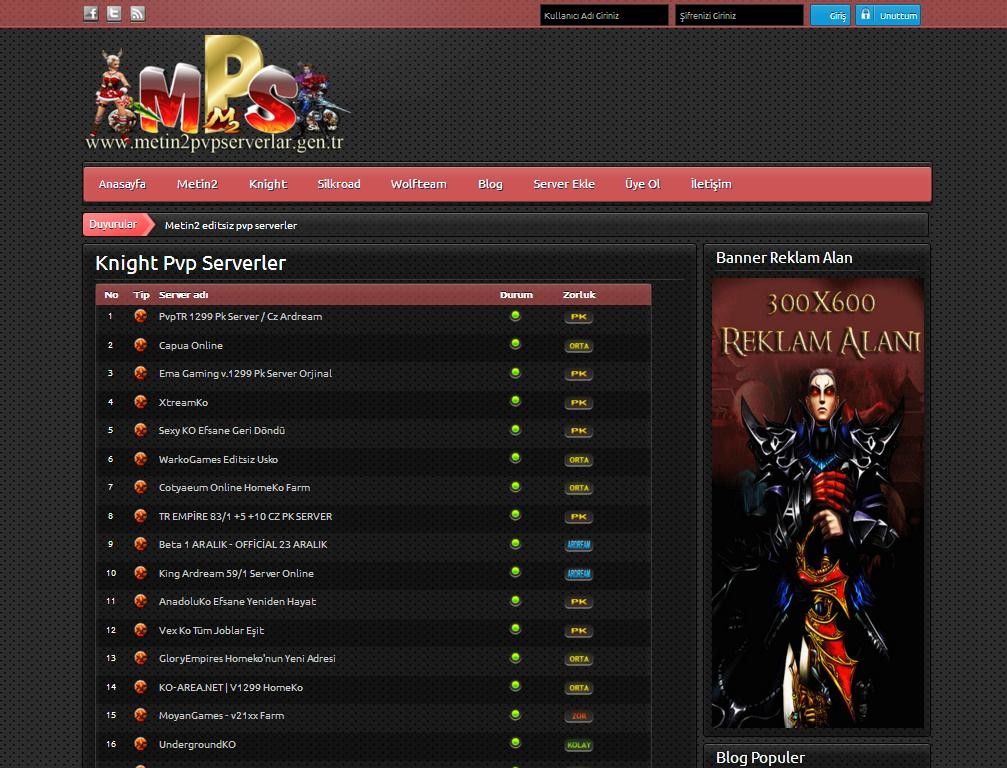This screenshot has width=1007, height=768.
Task: Click Knight type icon for WarkoGames
Action: pyautogui.click(x=141, y=459)
